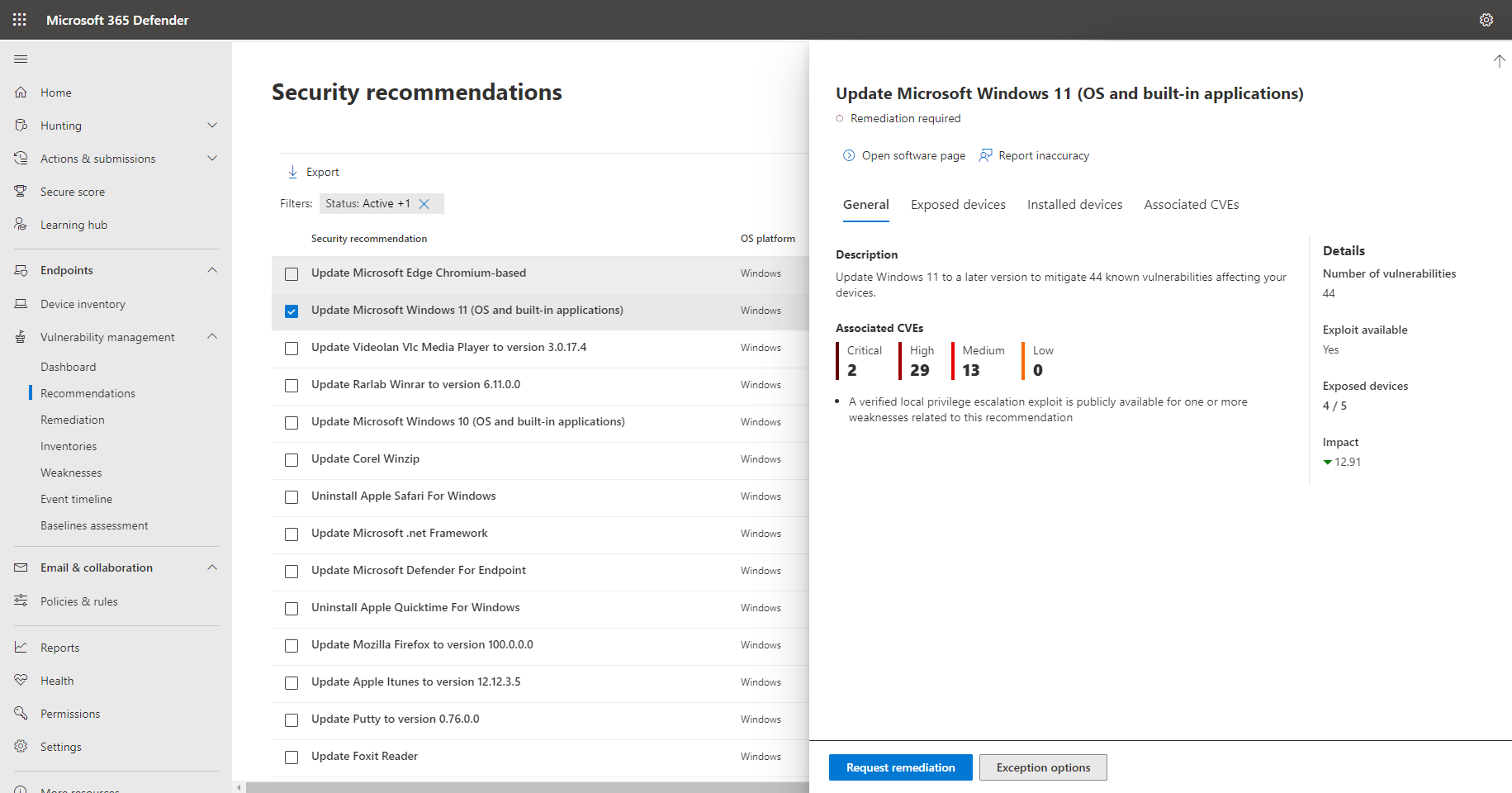The height and width of the screenshot is (793, 1512).
Task: Select the Uninstall Apple Quicktime For Windows row
Action: 540,609
